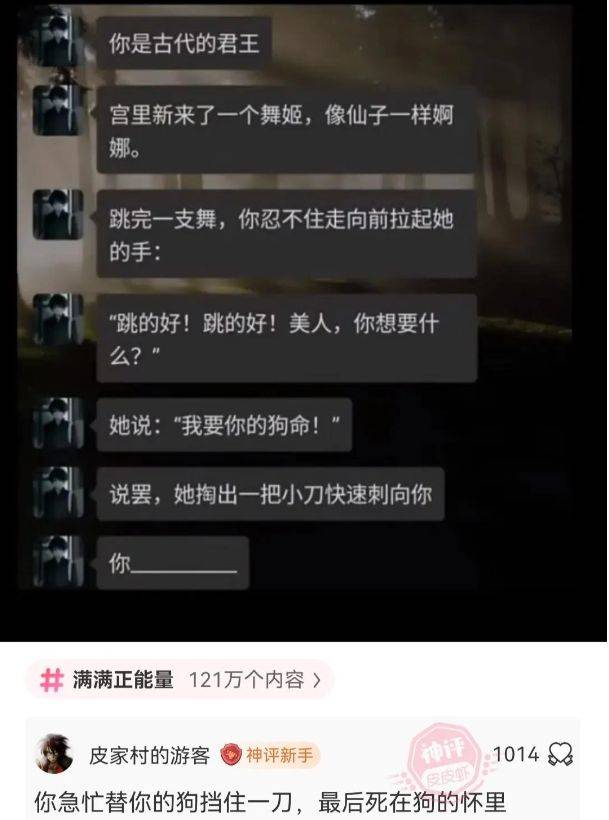Click the red badge icon before '神评新手'
609x820 pixels.
[x=231, y=755]
